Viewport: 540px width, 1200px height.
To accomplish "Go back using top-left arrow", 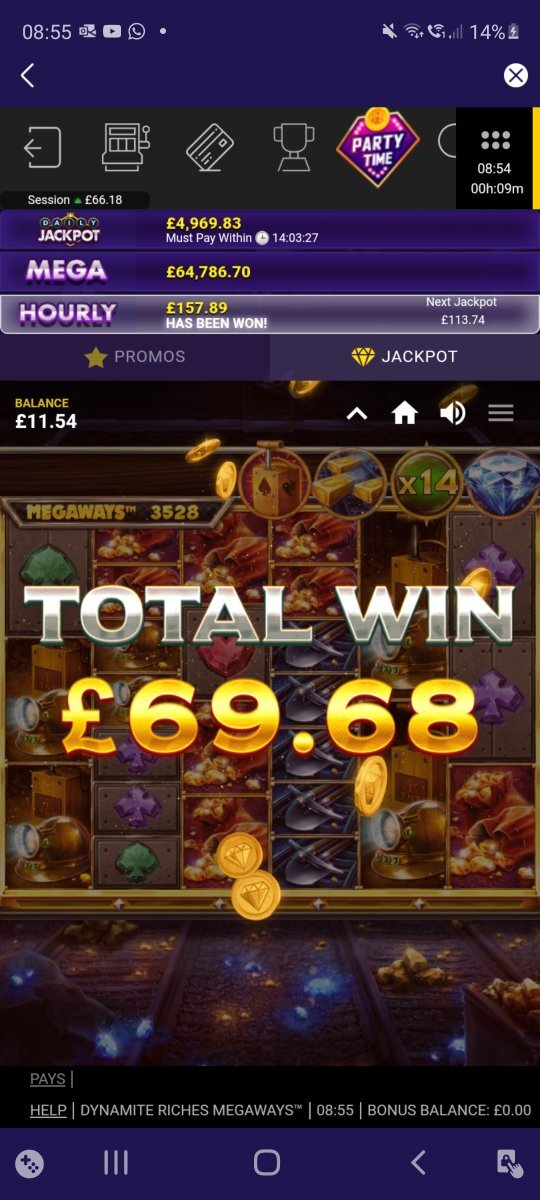I will pos(27,75).
